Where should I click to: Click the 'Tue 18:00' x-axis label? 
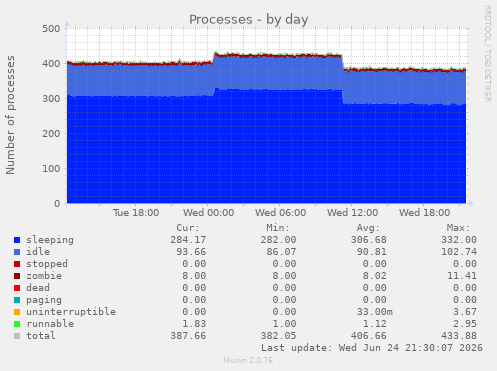[136, 213]
